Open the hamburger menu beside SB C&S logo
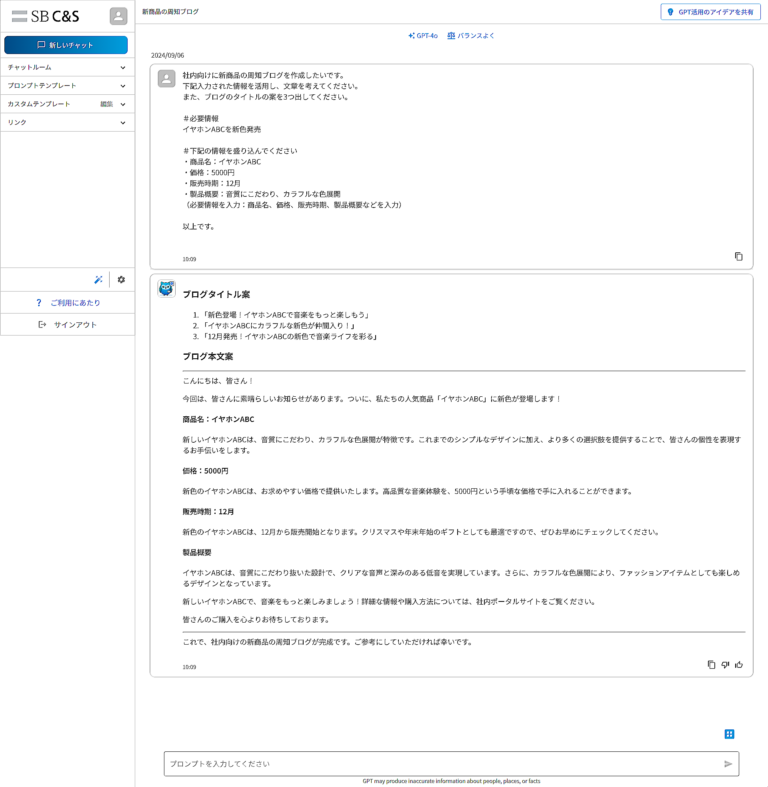The height and width of the screenshot is (787, 768). pyautogui.click(x=19, y=16)
